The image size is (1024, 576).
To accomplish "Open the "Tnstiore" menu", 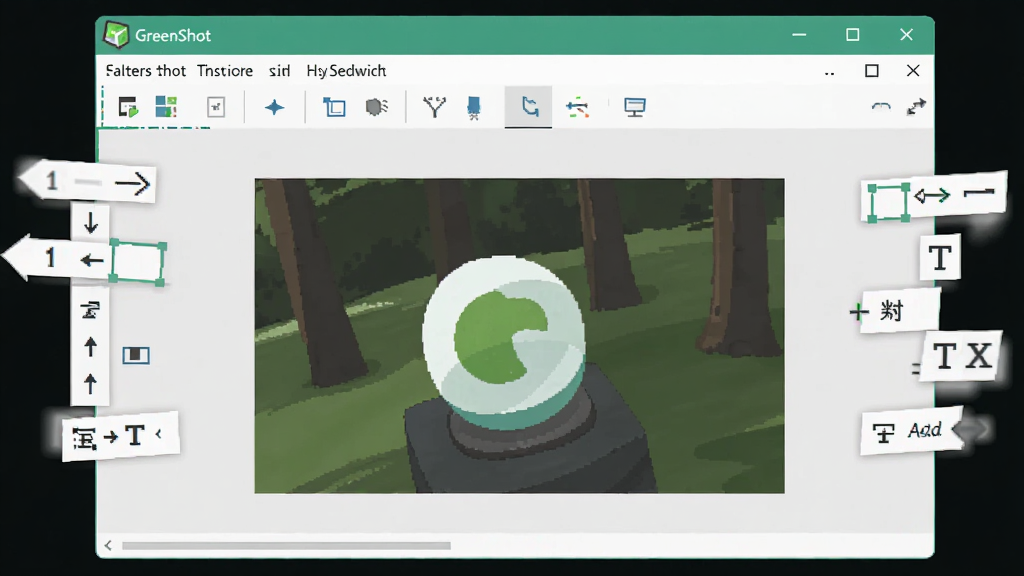I will point(225,71).
